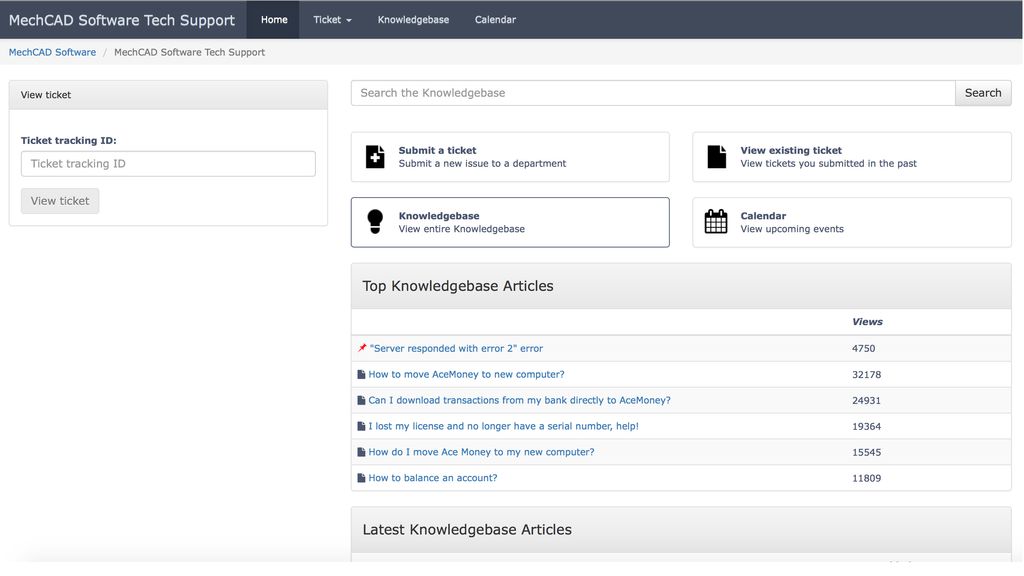Open "How do I move Ace Money" article
This screenshot has width=1024, height=576.
point(481,452)
